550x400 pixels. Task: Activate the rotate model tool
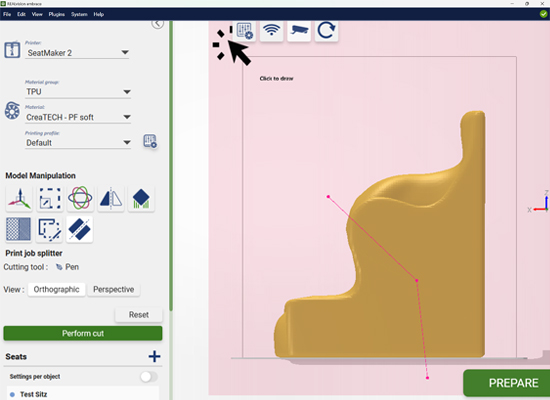[80, 198]
